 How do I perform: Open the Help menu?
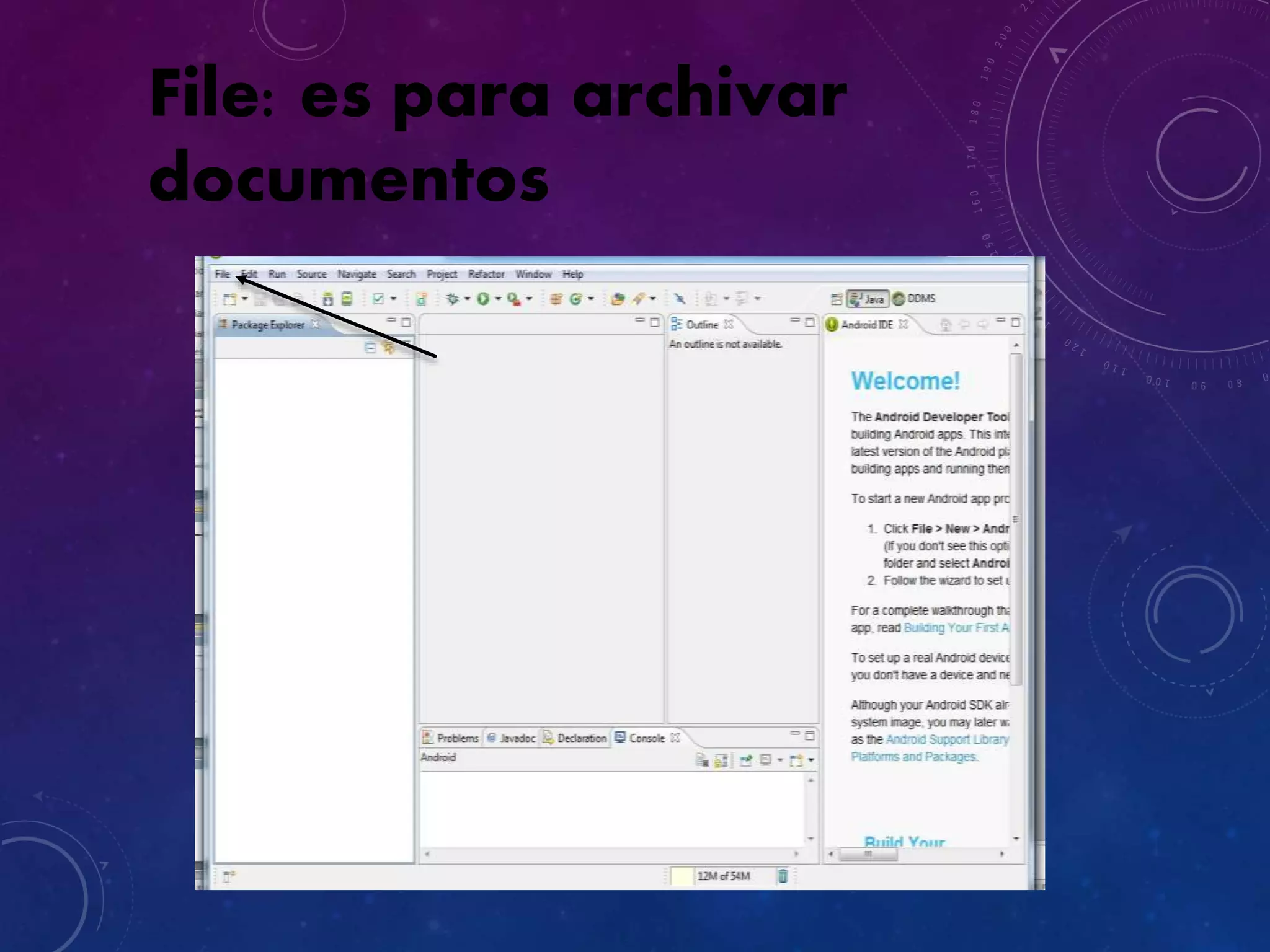point(572,274)
